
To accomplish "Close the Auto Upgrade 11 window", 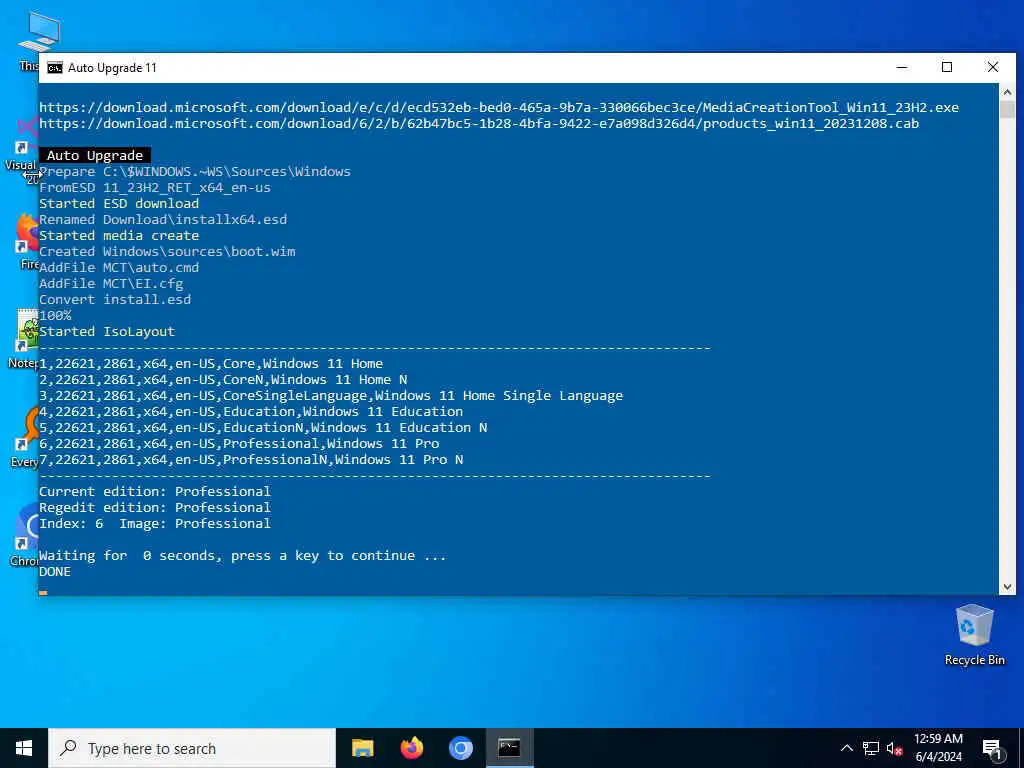I will [993, 67].
